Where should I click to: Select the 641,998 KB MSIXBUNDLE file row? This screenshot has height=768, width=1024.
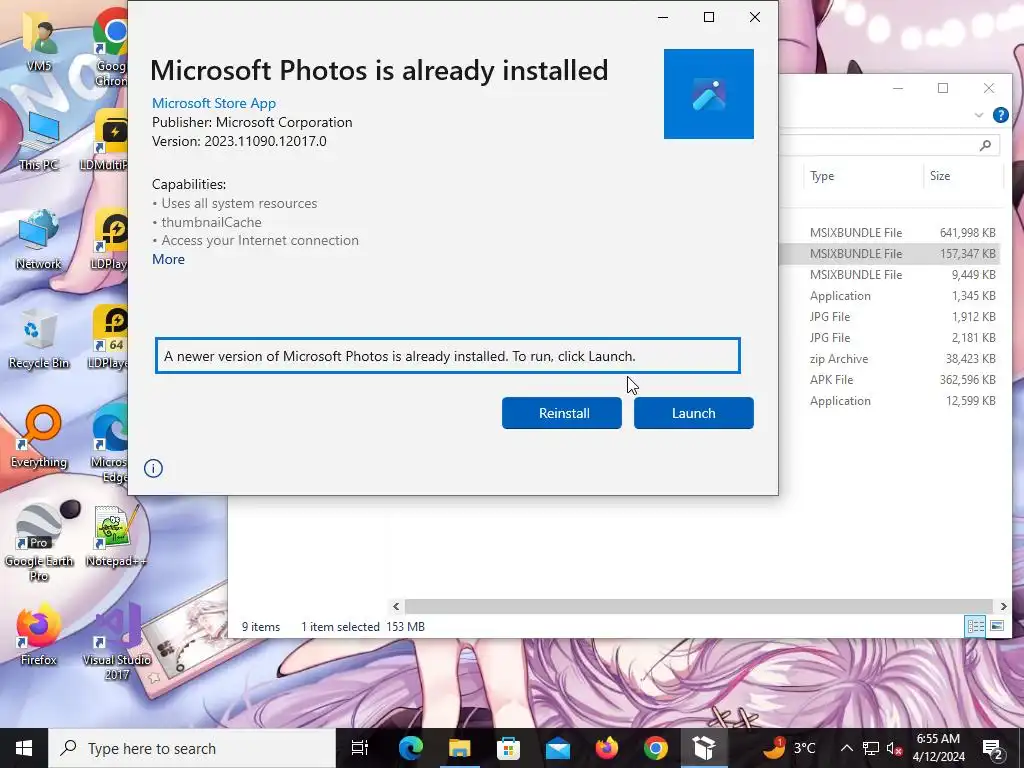point(889,232)
